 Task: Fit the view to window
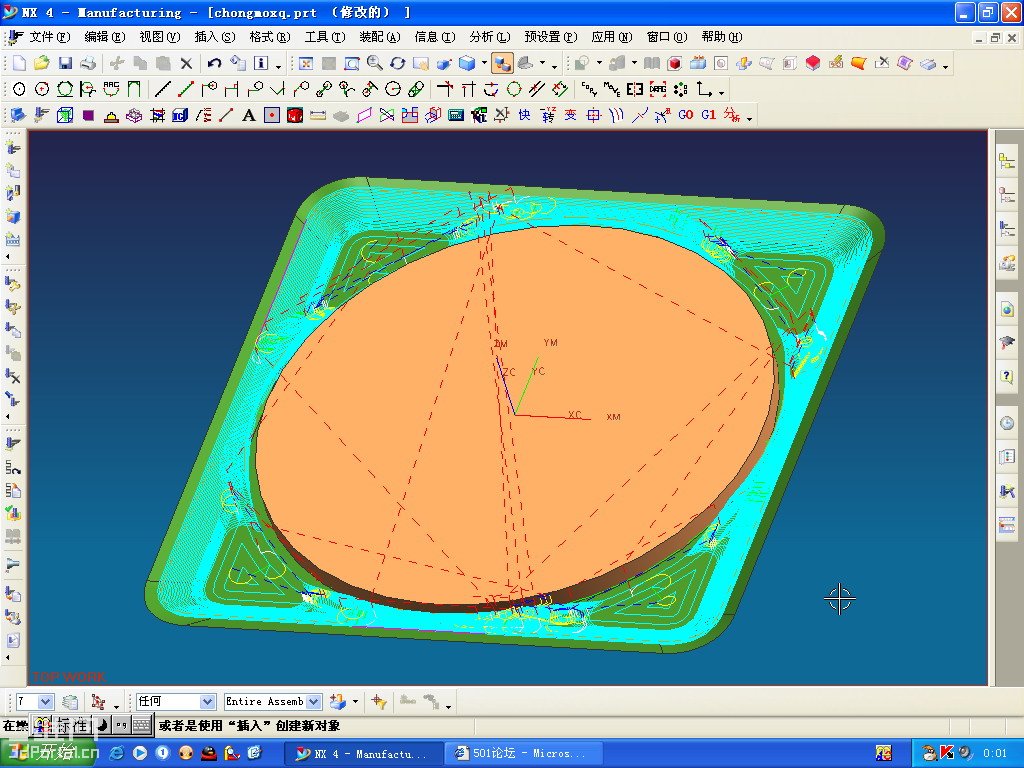click(x=306, y=63)
